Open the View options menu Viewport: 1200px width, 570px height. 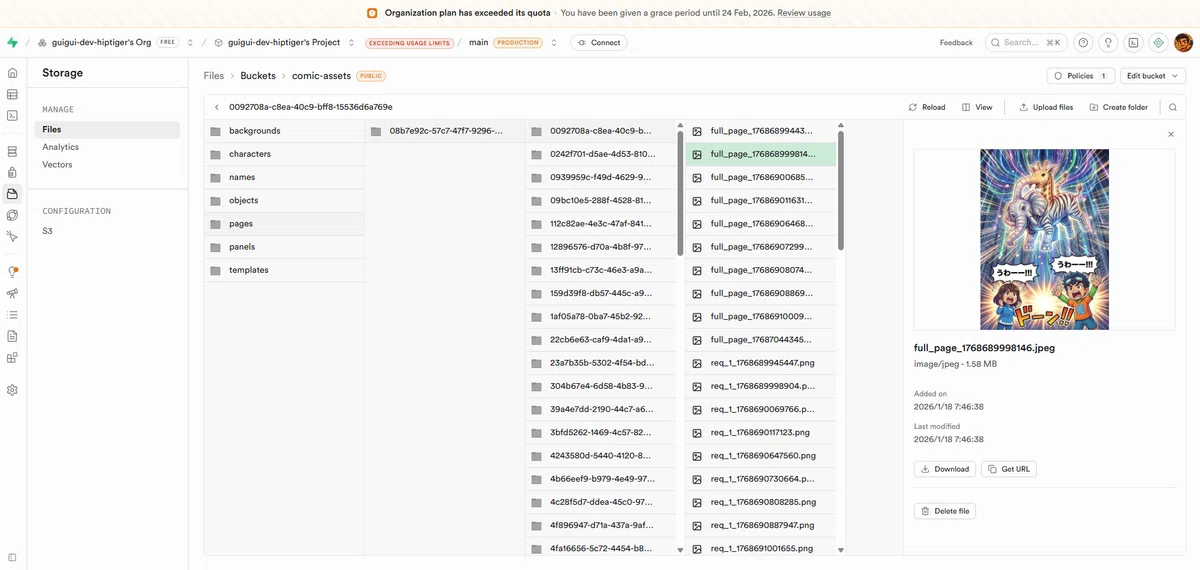[x=977, y=107]
